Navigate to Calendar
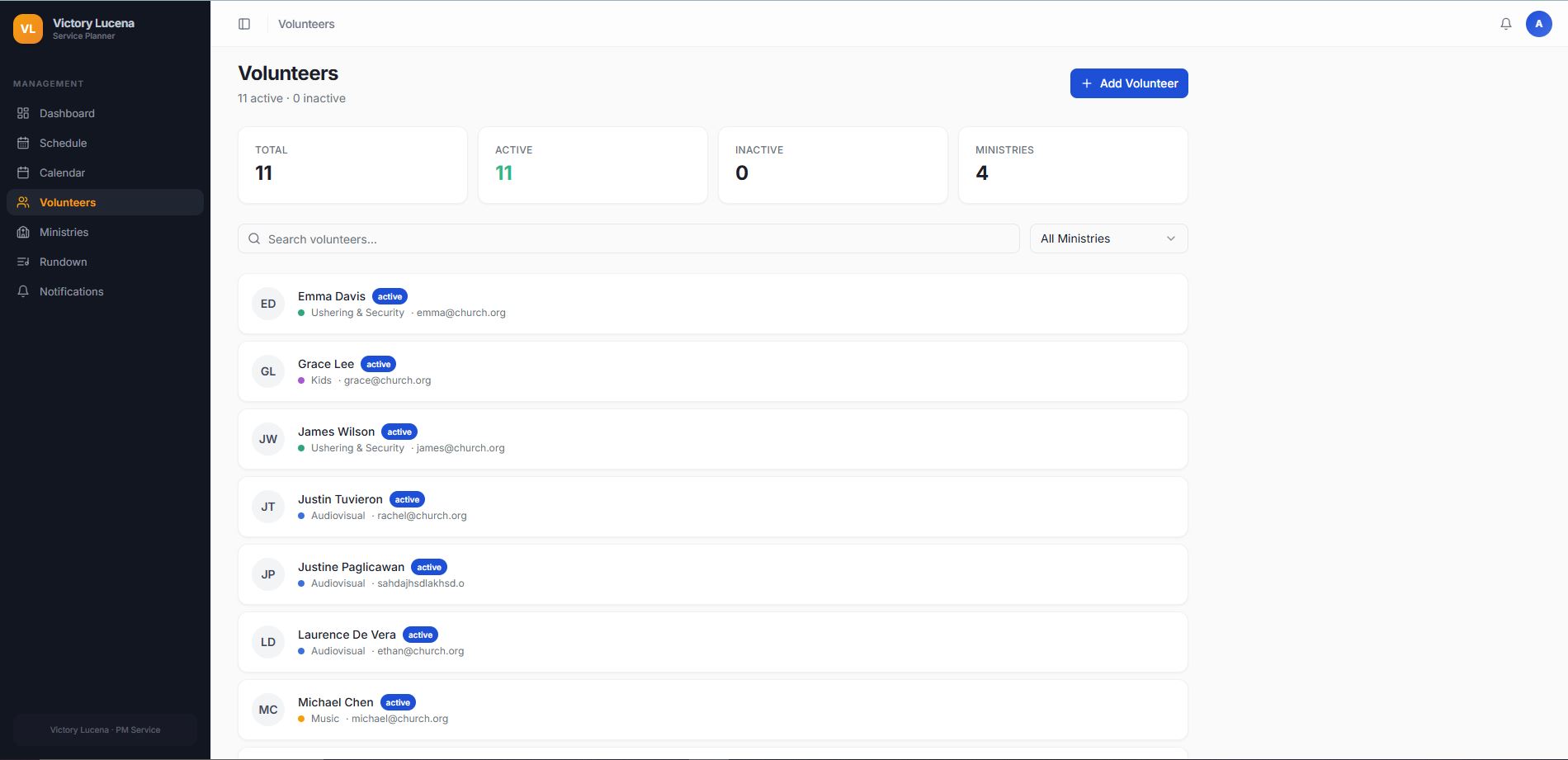Viewport: 1568px width, 760px height. pyautogui.click(x=105, y=172)
